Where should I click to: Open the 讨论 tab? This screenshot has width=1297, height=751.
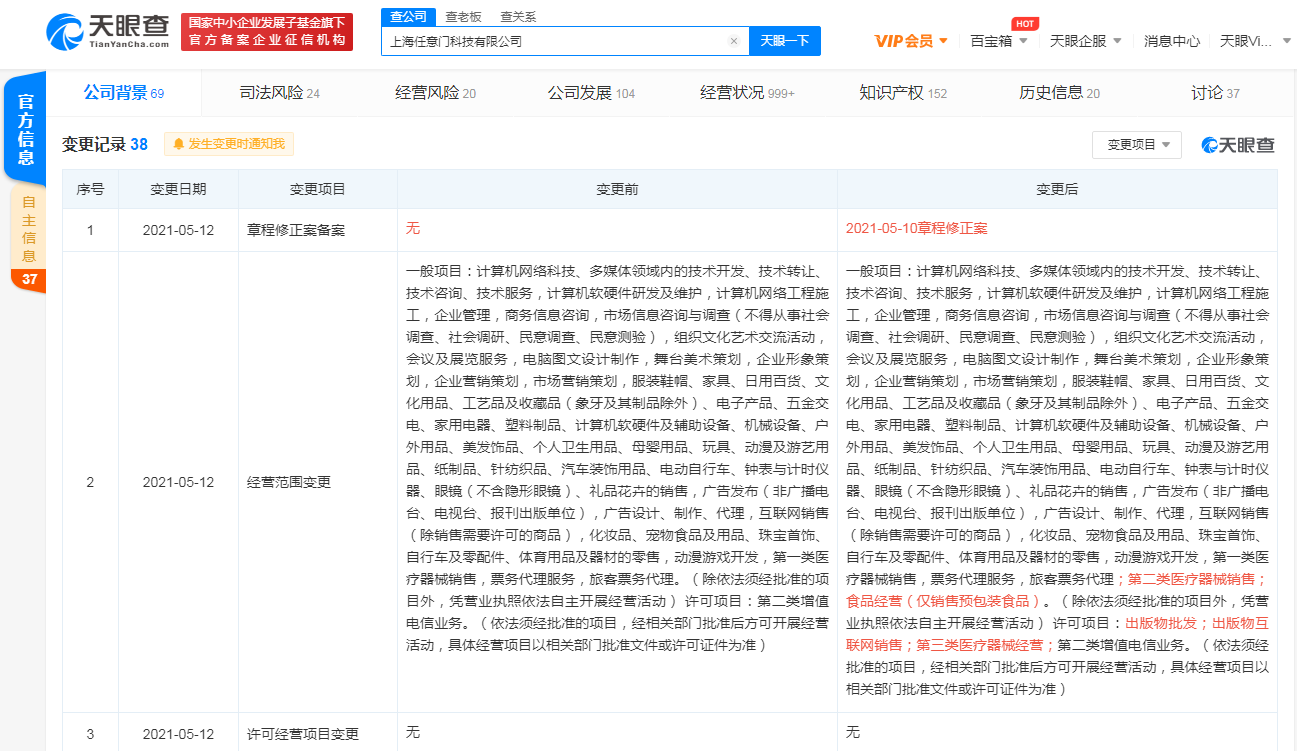click(1214, 93)
